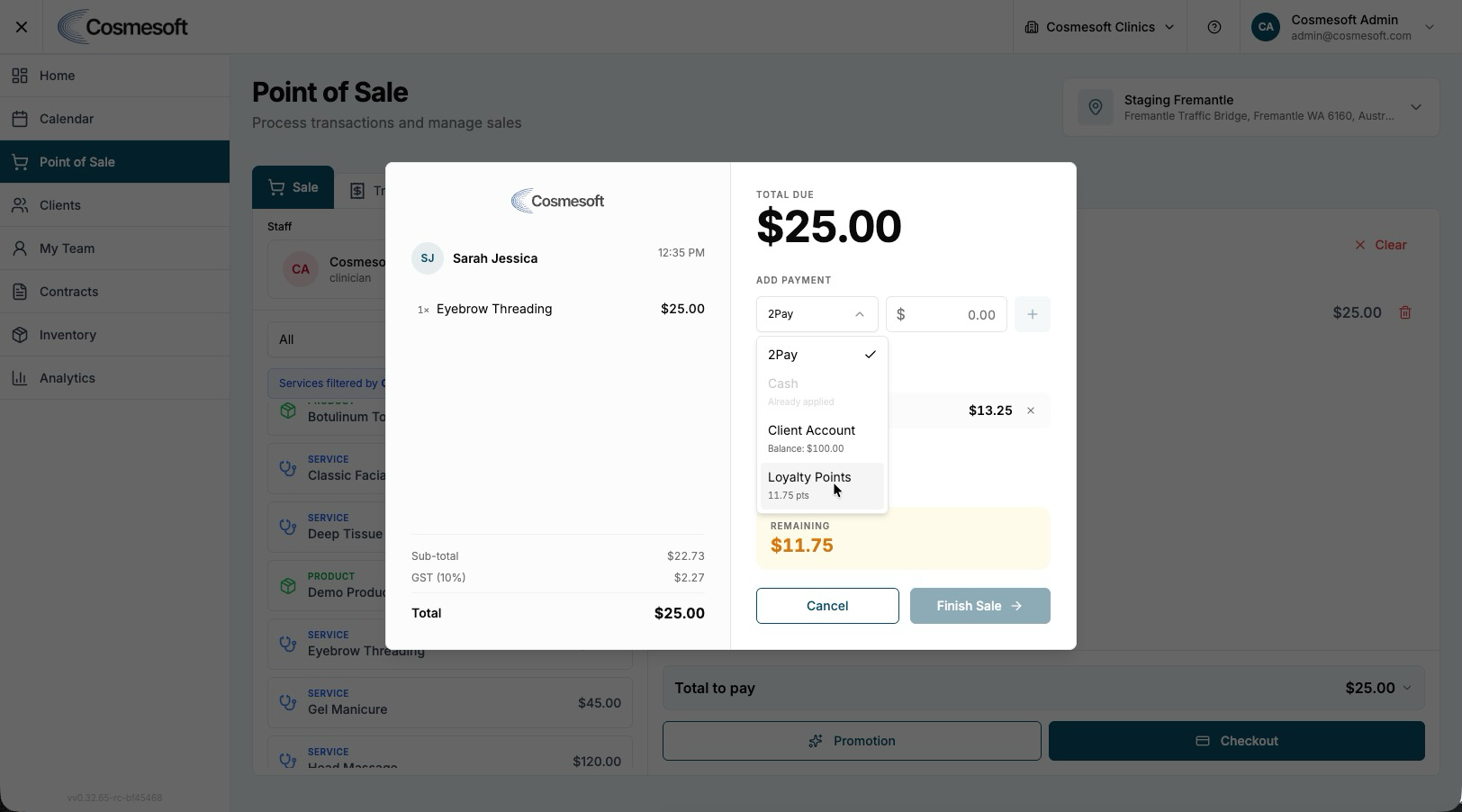The width and height of the screenshot is (1462, 812).
Task: Click the Finish Sale button
Action: click(x=980, y=606)
